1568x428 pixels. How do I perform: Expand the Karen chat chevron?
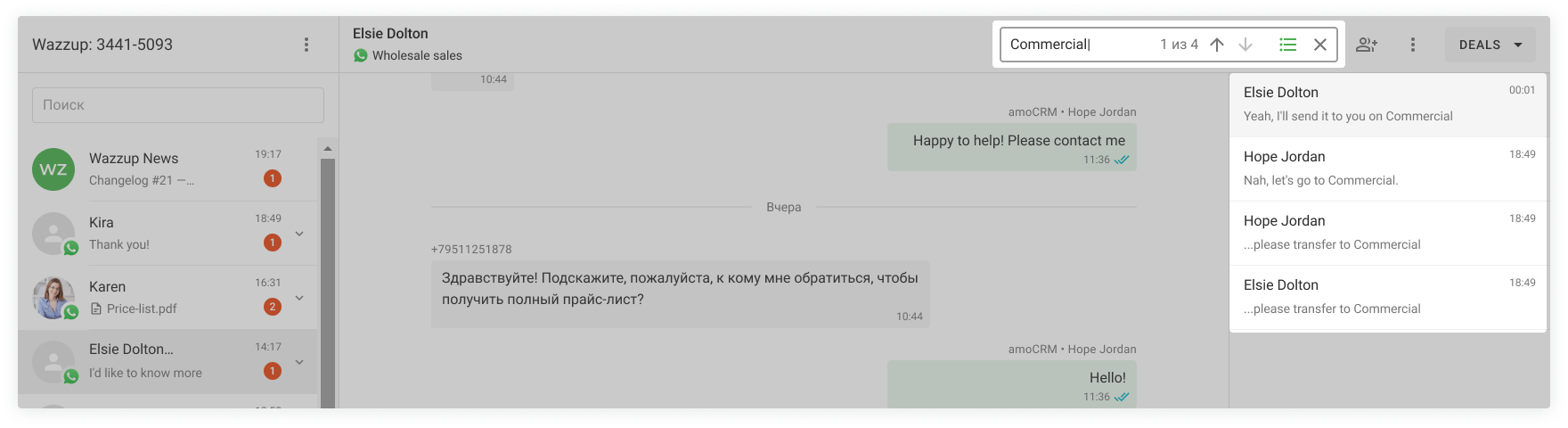299,298
